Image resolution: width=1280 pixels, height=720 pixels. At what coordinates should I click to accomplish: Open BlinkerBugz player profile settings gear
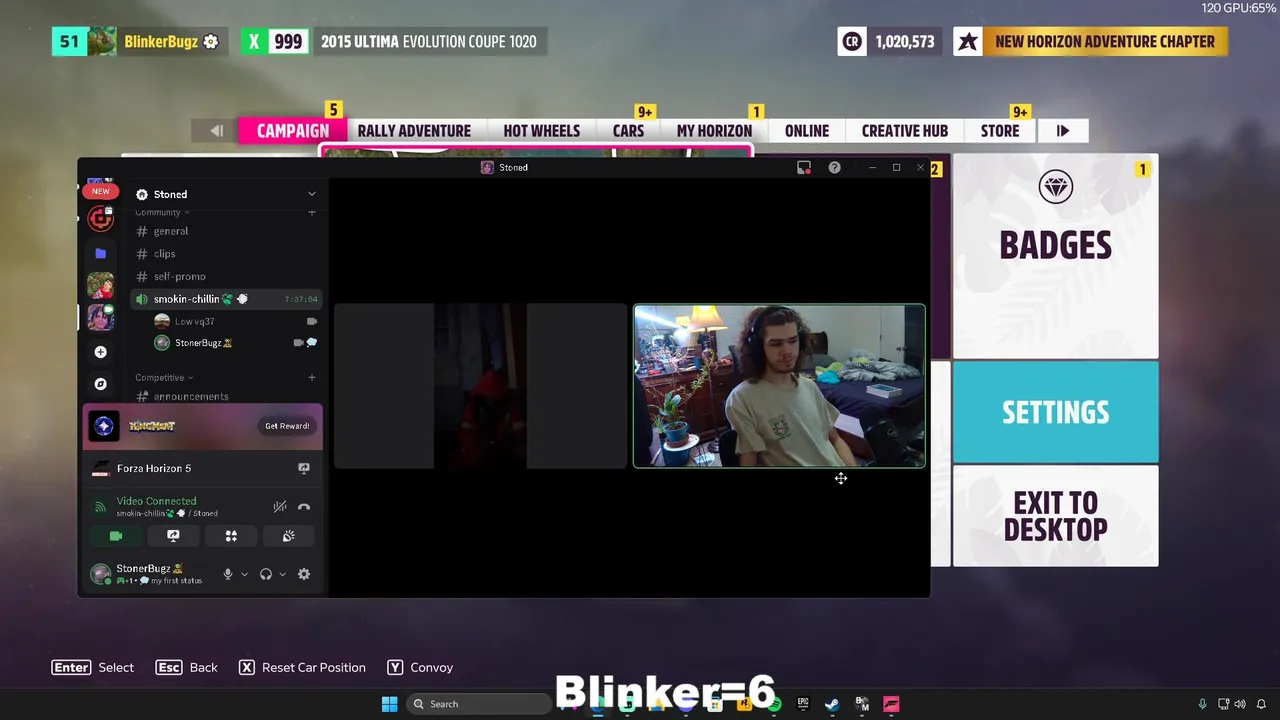211,42
